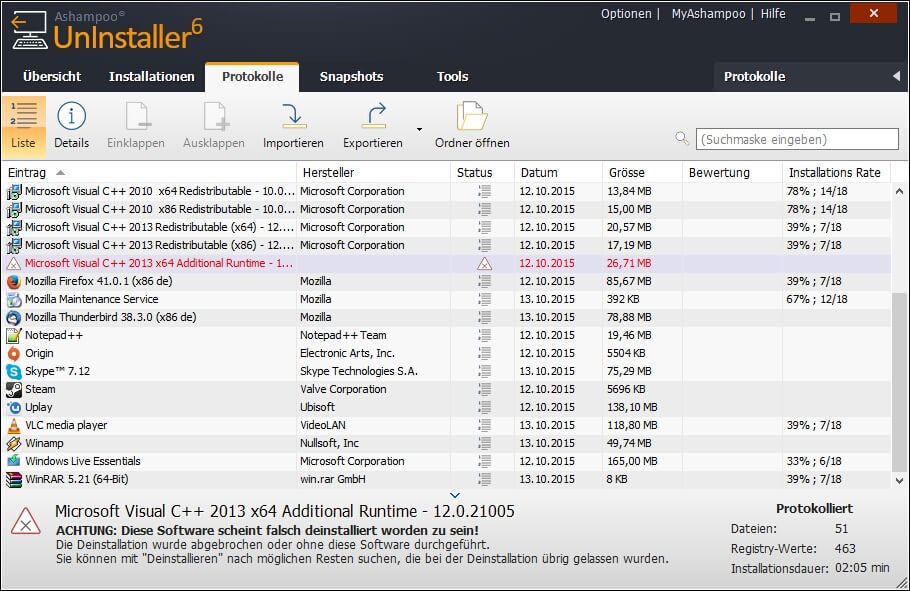Open folder with Ordner öffnen
The image size is (910, 591).
click(x=472, y=126)
